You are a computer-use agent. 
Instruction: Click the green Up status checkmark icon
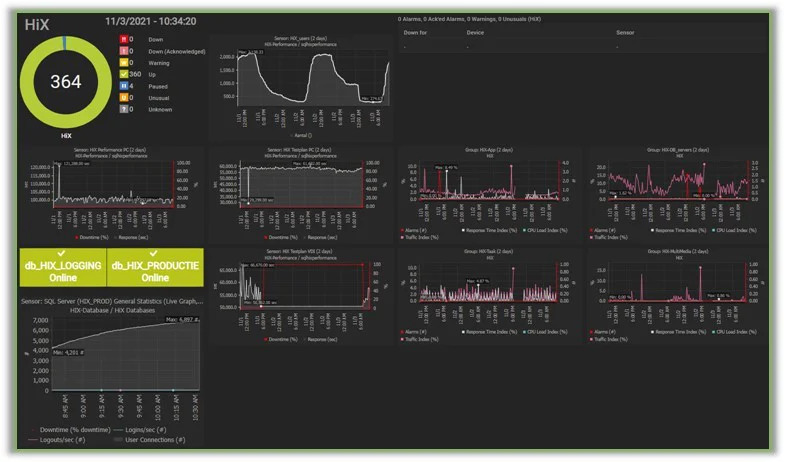click(x=124, y=76)
